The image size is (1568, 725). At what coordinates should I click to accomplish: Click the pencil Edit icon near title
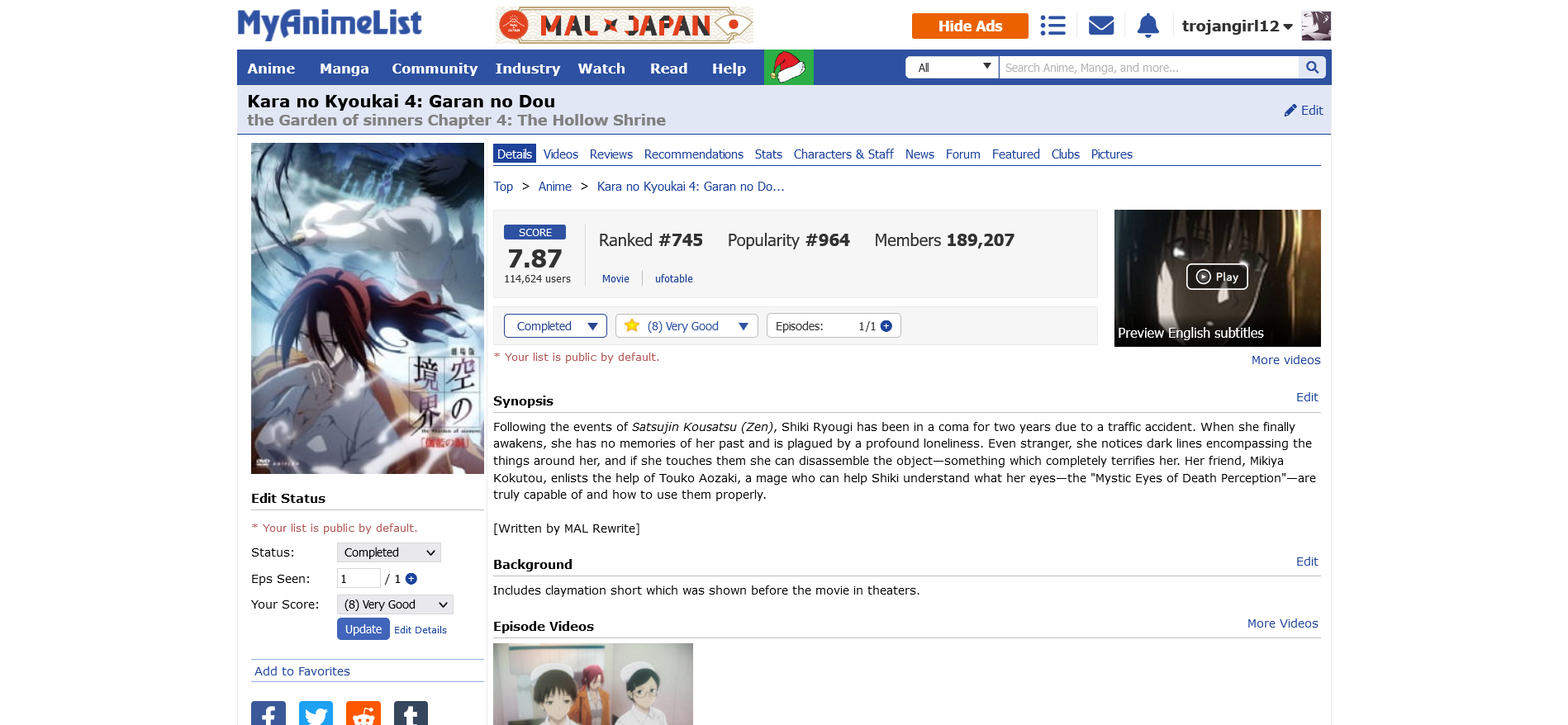[x=1304, y=111]
